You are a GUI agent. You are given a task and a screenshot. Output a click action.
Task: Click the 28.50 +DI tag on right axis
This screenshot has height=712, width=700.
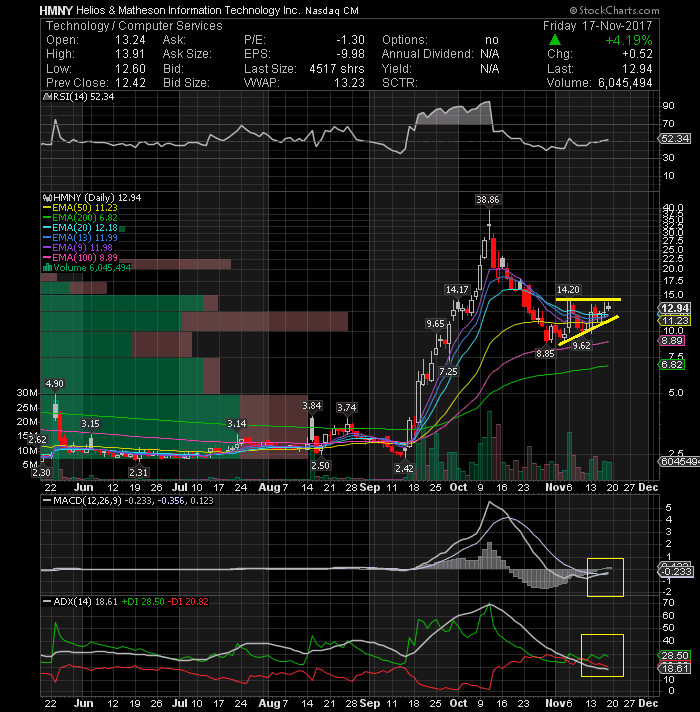click(x=675, y=655)
